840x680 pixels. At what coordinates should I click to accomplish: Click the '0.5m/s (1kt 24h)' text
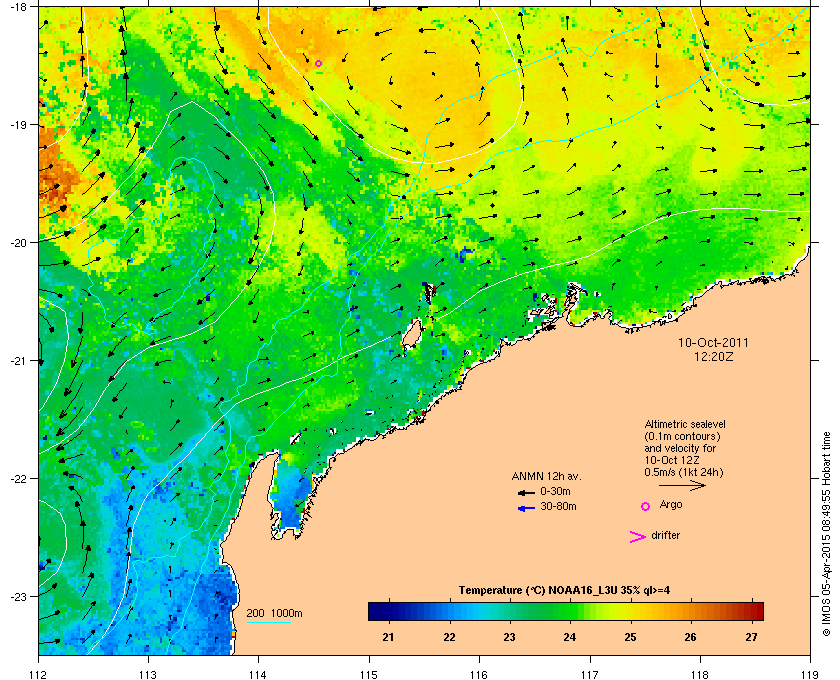[x=684, y=472]
